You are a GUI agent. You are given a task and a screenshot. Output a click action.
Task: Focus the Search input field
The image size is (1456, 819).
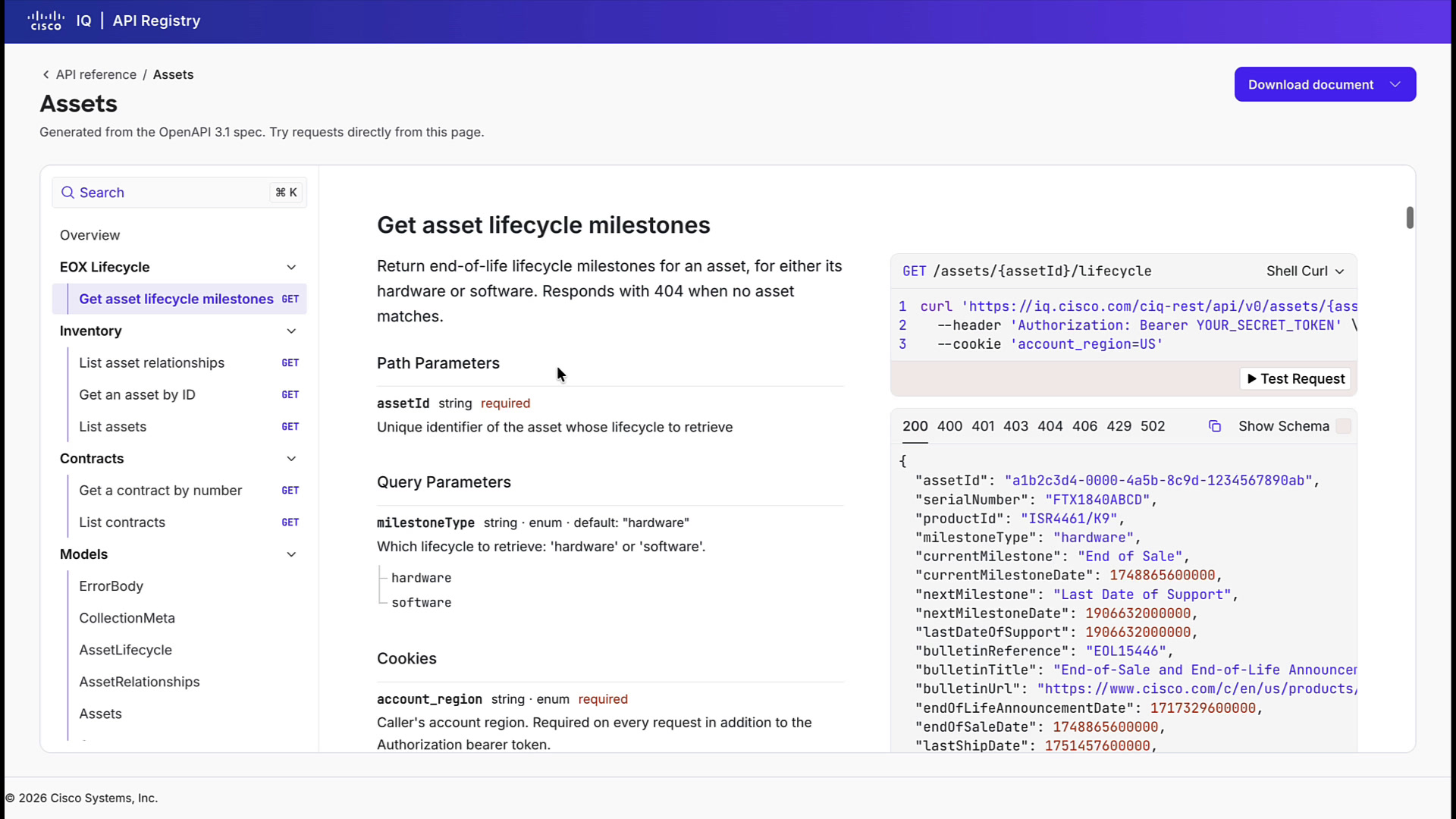[x=179, y=193]
